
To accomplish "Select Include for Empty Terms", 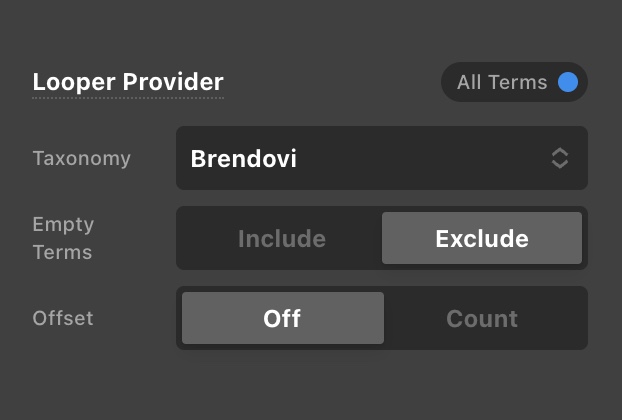I will [282, 238].
